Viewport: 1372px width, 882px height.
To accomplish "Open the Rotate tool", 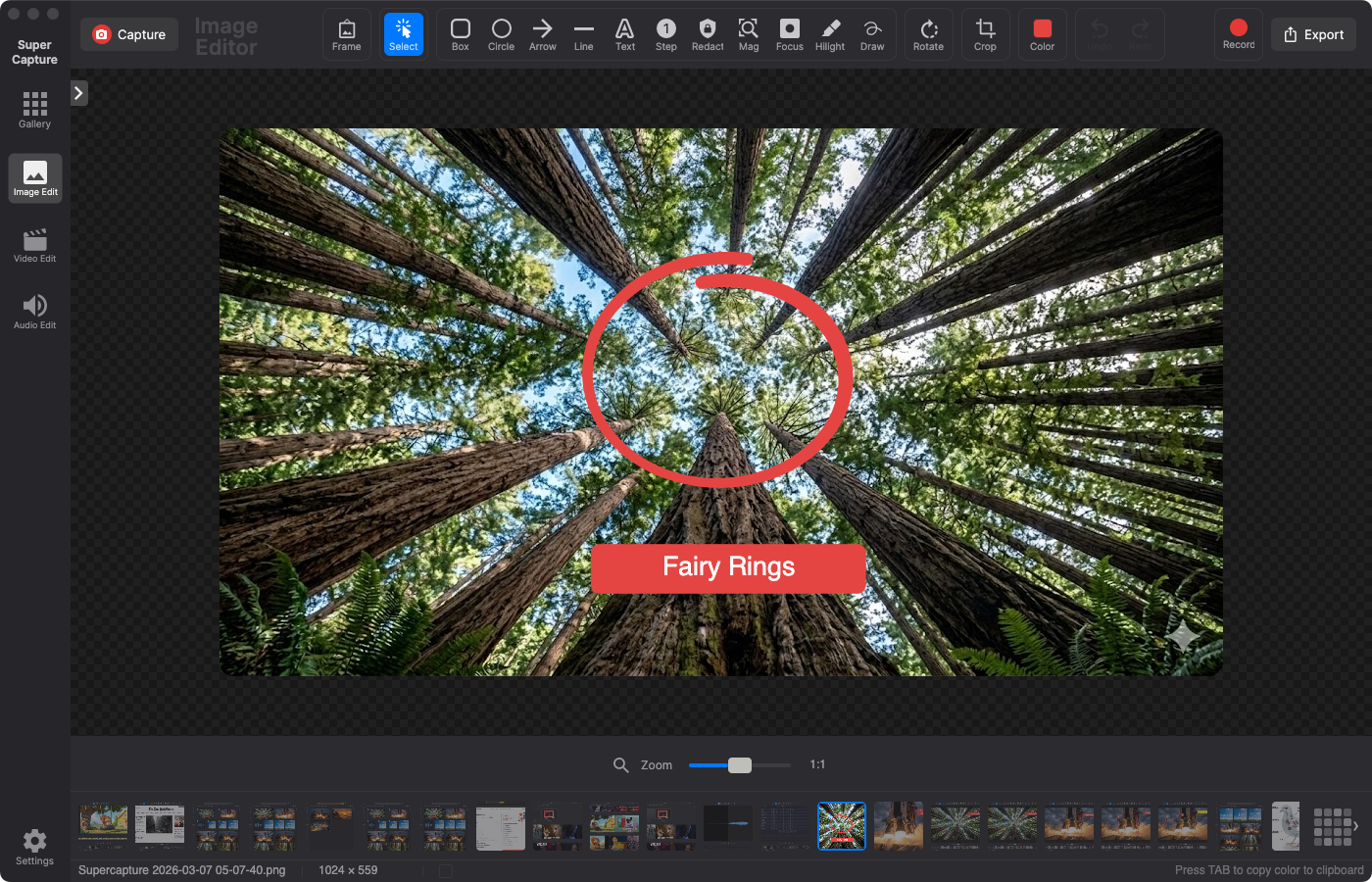I will [928, 34].
